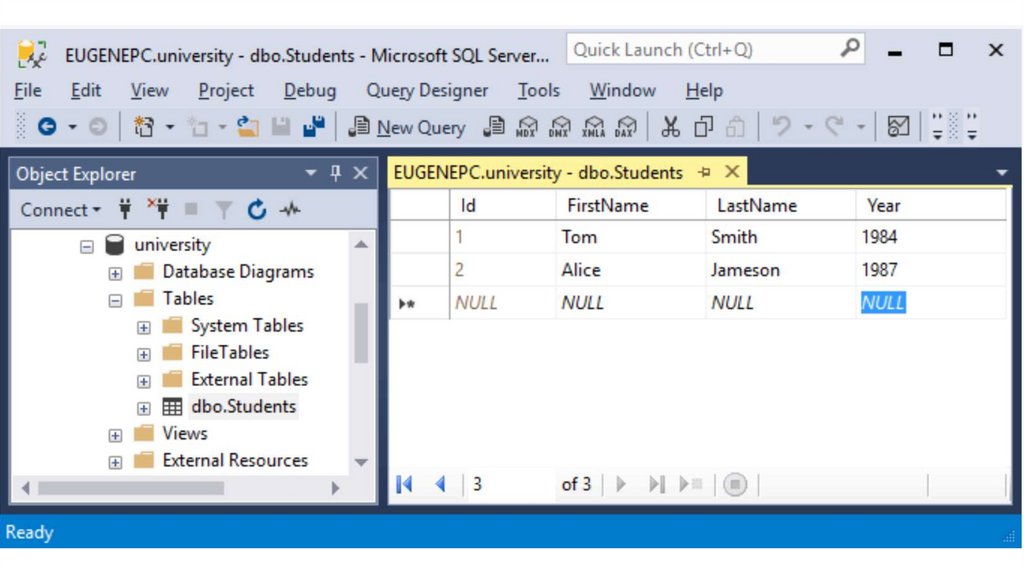
Task: Open the File menu
Action: pos(27,90)
